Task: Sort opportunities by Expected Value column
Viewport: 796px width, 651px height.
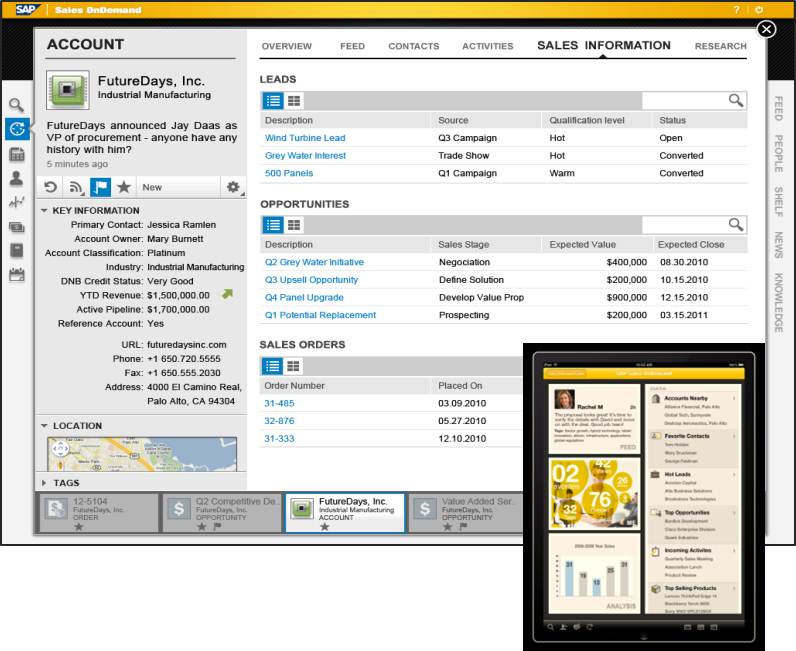Action: click(582, 244)
